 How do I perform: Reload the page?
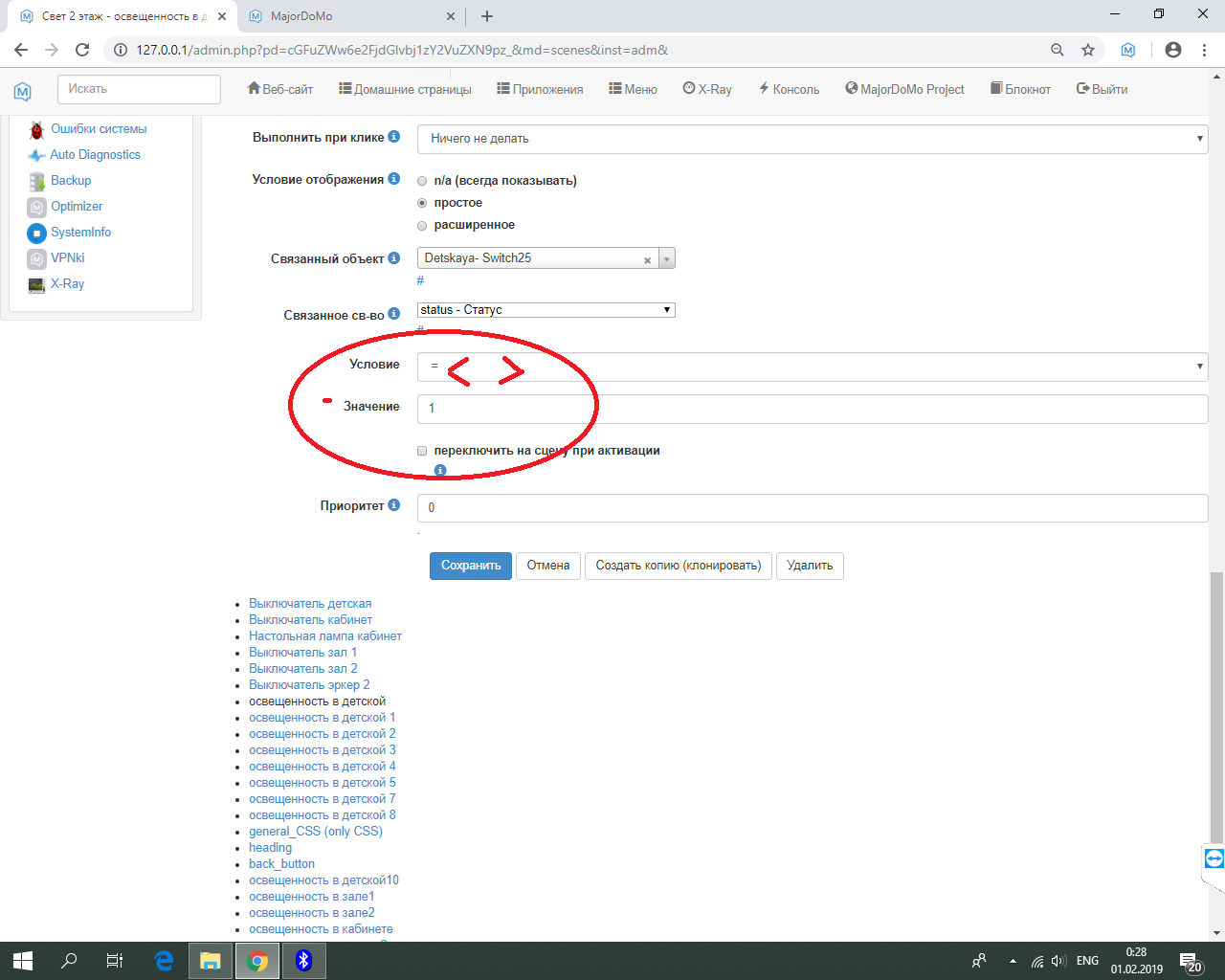82,50
